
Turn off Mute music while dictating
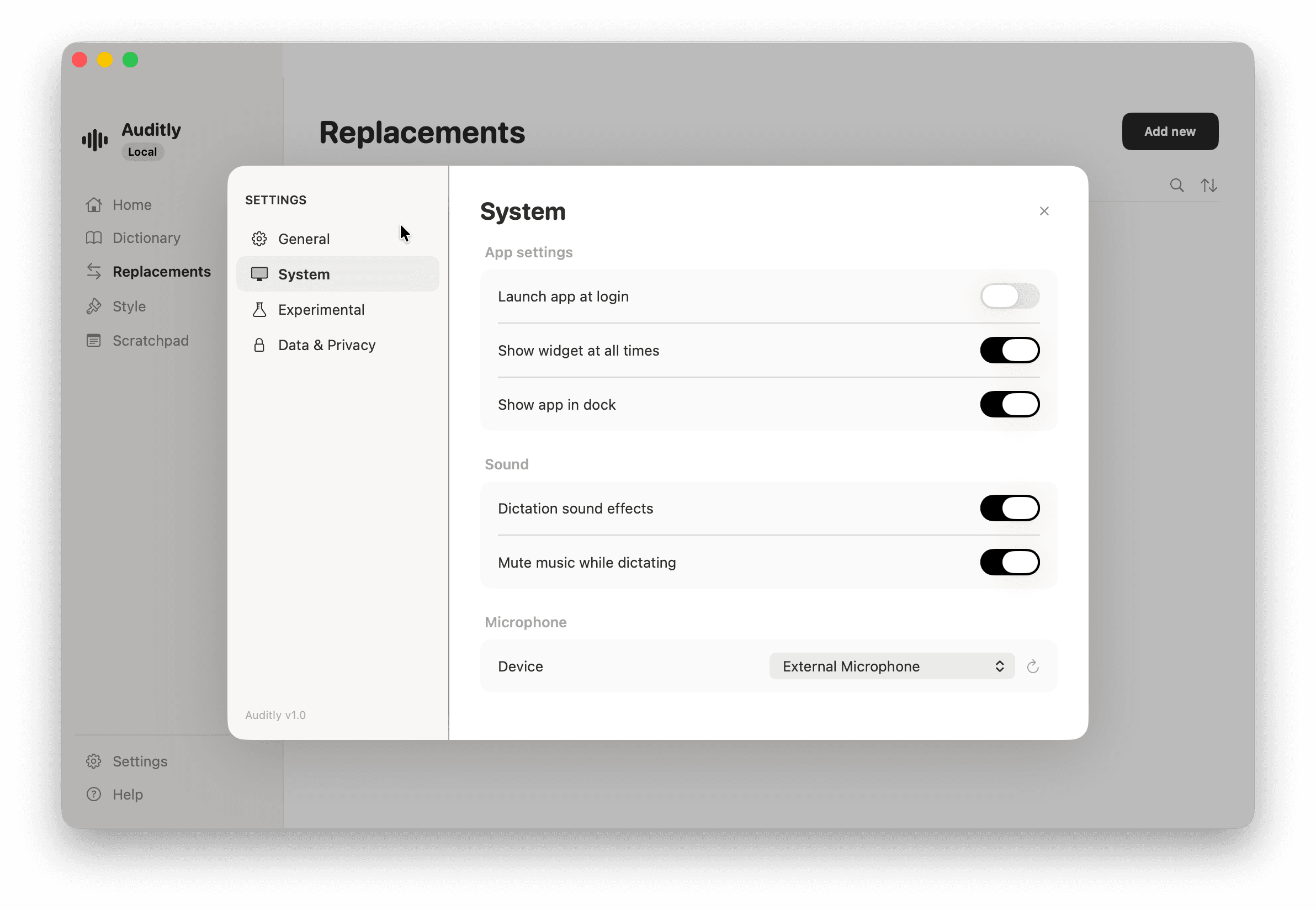pyautogui.click(x=1010, y=562)
